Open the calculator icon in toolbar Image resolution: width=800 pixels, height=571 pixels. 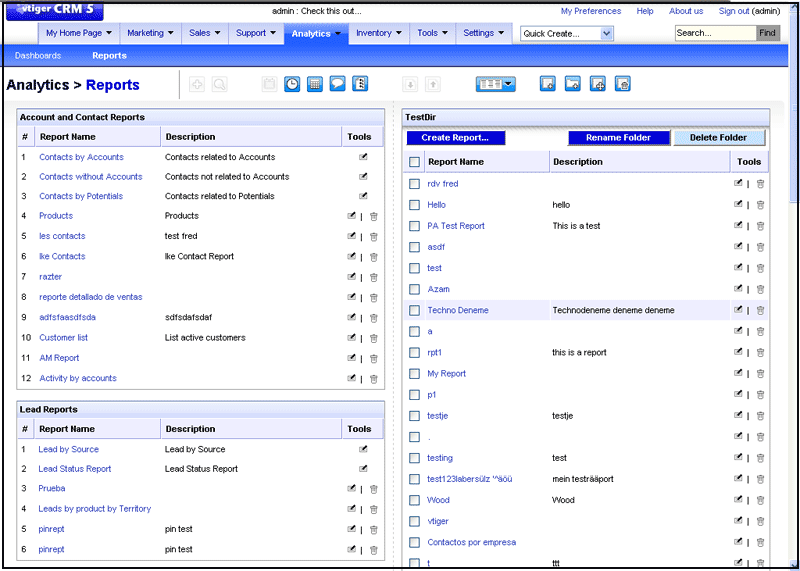click(315, 84)
